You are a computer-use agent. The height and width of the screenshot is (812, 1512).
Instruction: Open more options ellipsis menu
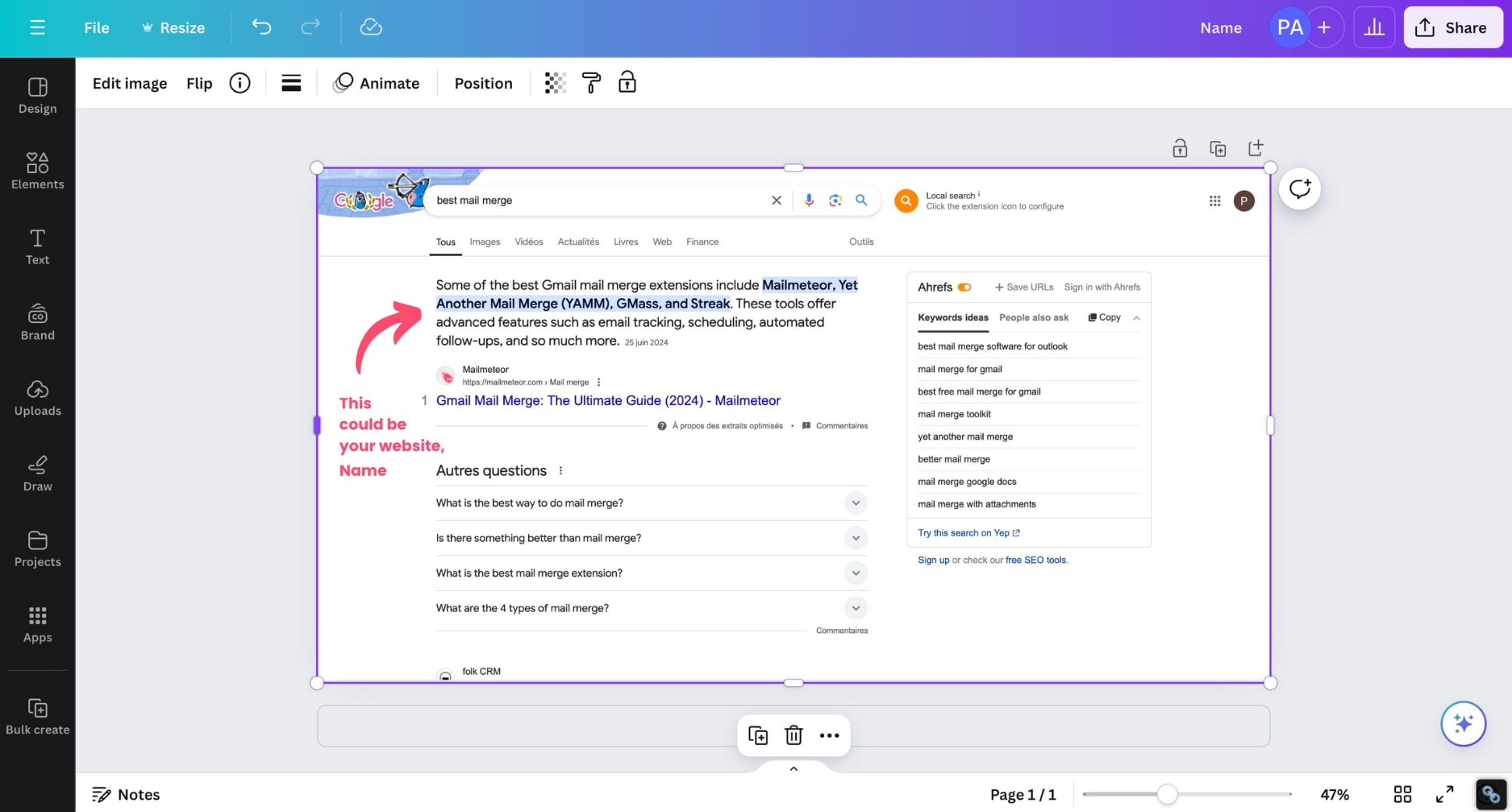(x=830, y=735)
